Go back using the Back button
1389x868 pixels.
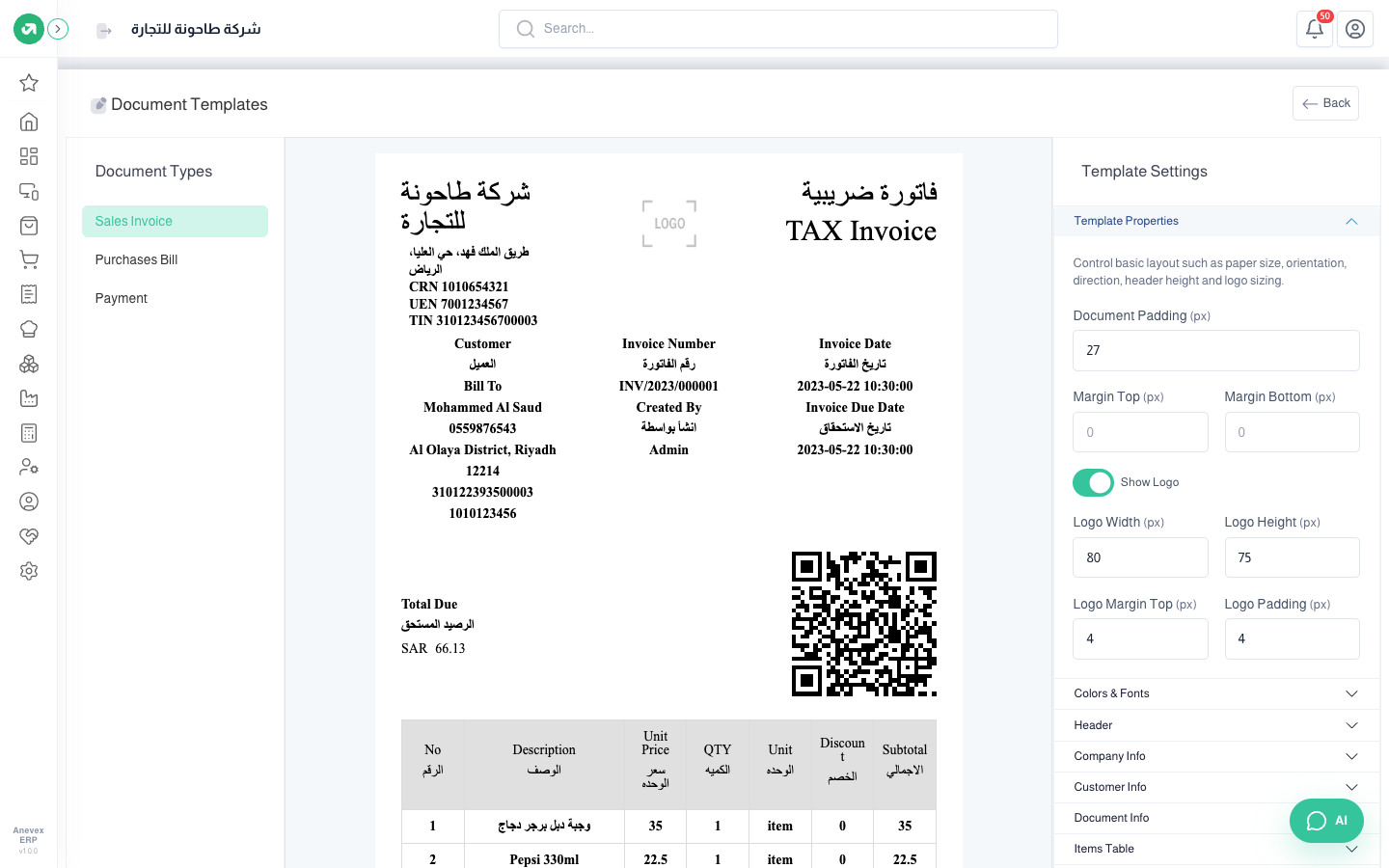pyautogui.click(x=1325, y=103)
